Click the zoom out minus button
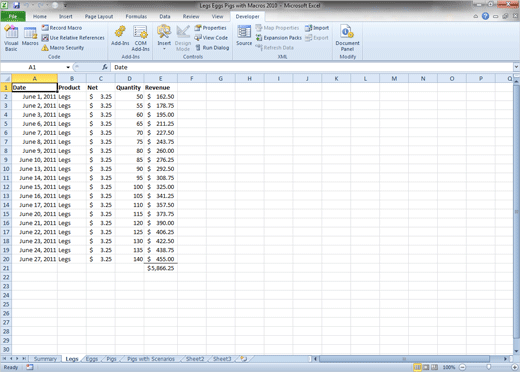520x372 pixels. point(462,367)
